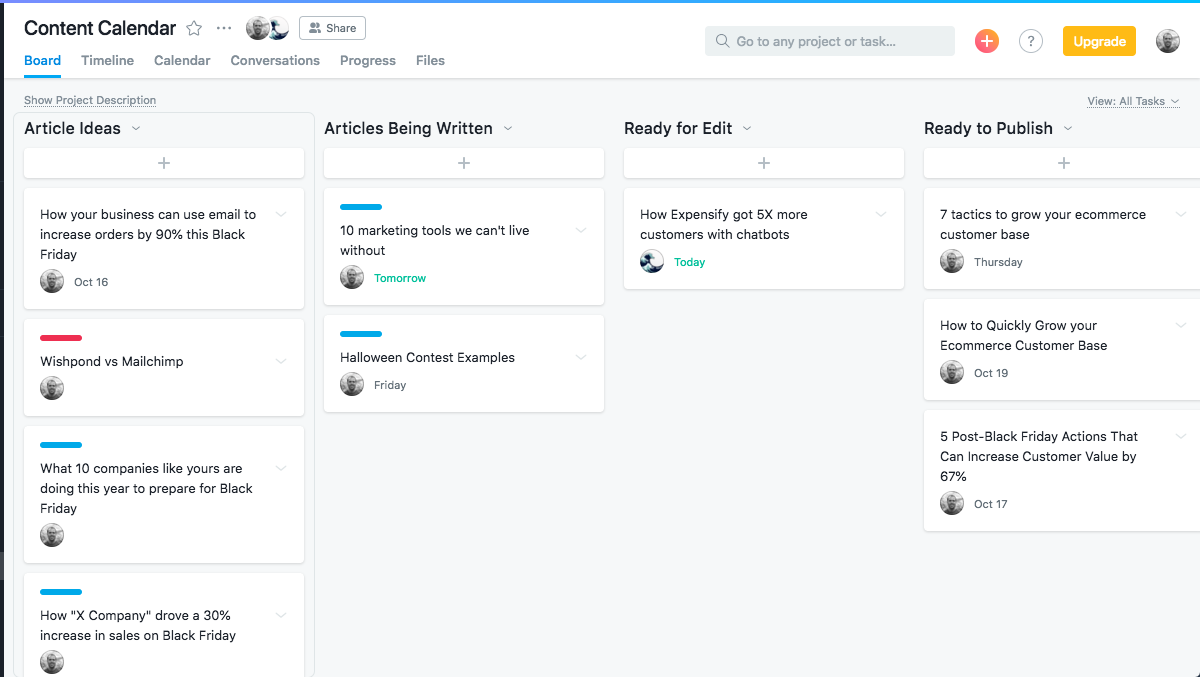Open the View: All Tasks filter dropdown
Viewport: 1200px width, 677px height.
(1133, 101)
